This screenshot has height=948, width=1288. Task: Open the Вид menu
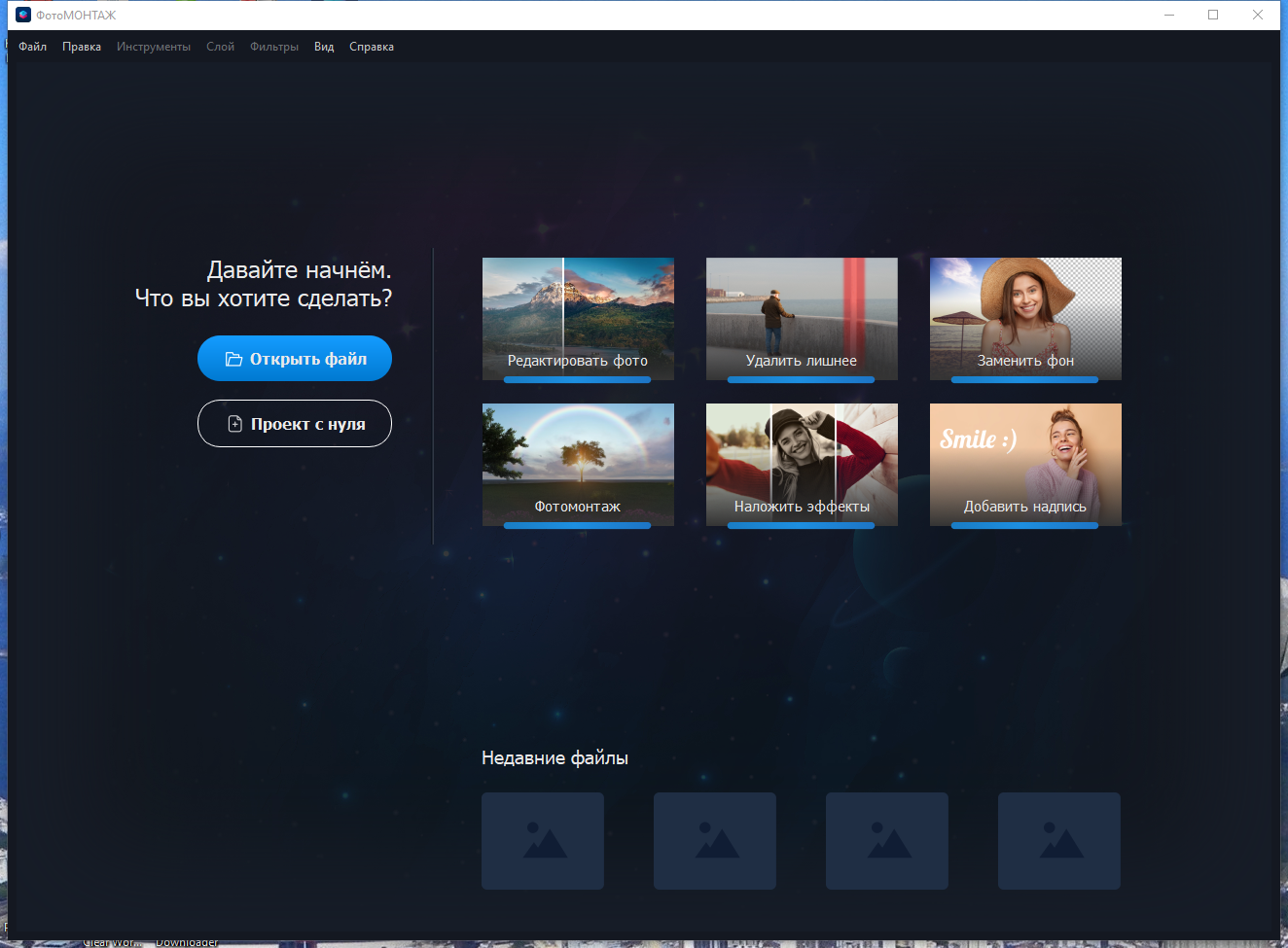(x=323, y=46)
